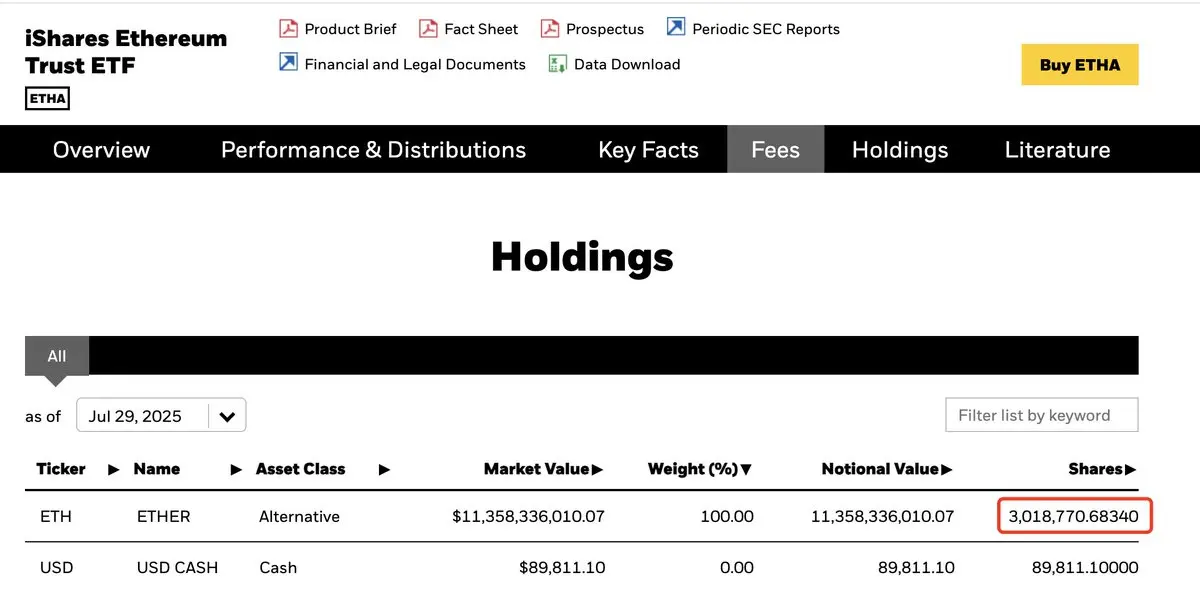
Task: Click Financial and Legal Documents arrow icon
Action: click(288, 63)
